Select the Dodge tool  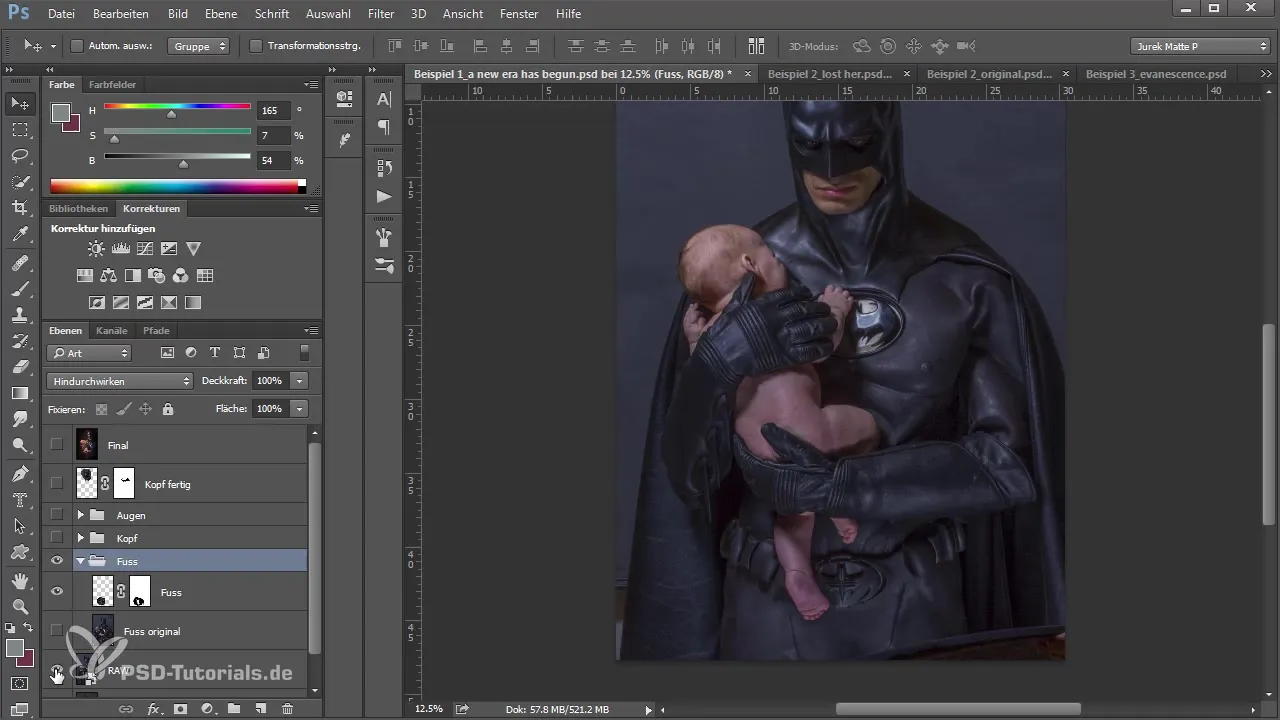[x=20, y=445]
